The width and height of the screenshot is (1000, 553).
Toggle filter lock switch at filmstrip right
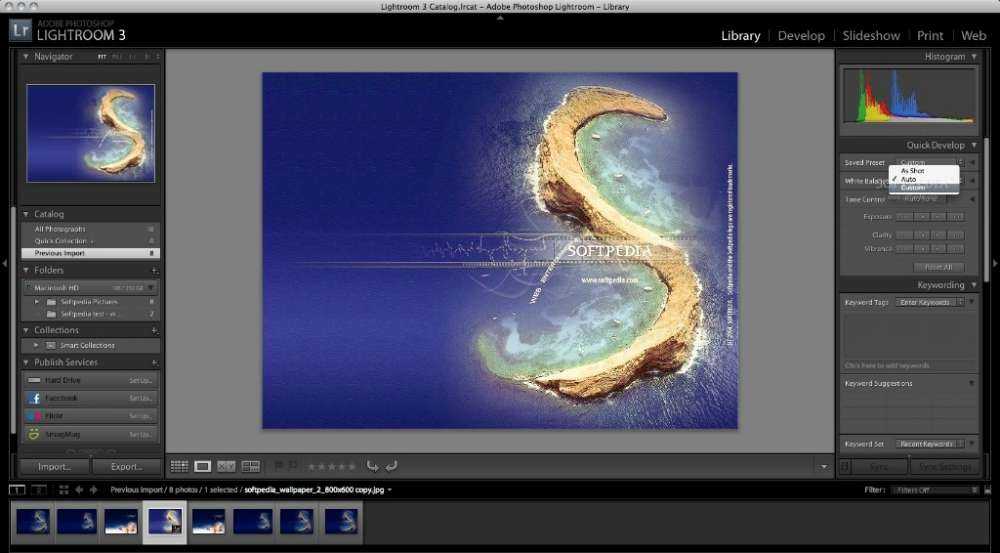point(988,490)
